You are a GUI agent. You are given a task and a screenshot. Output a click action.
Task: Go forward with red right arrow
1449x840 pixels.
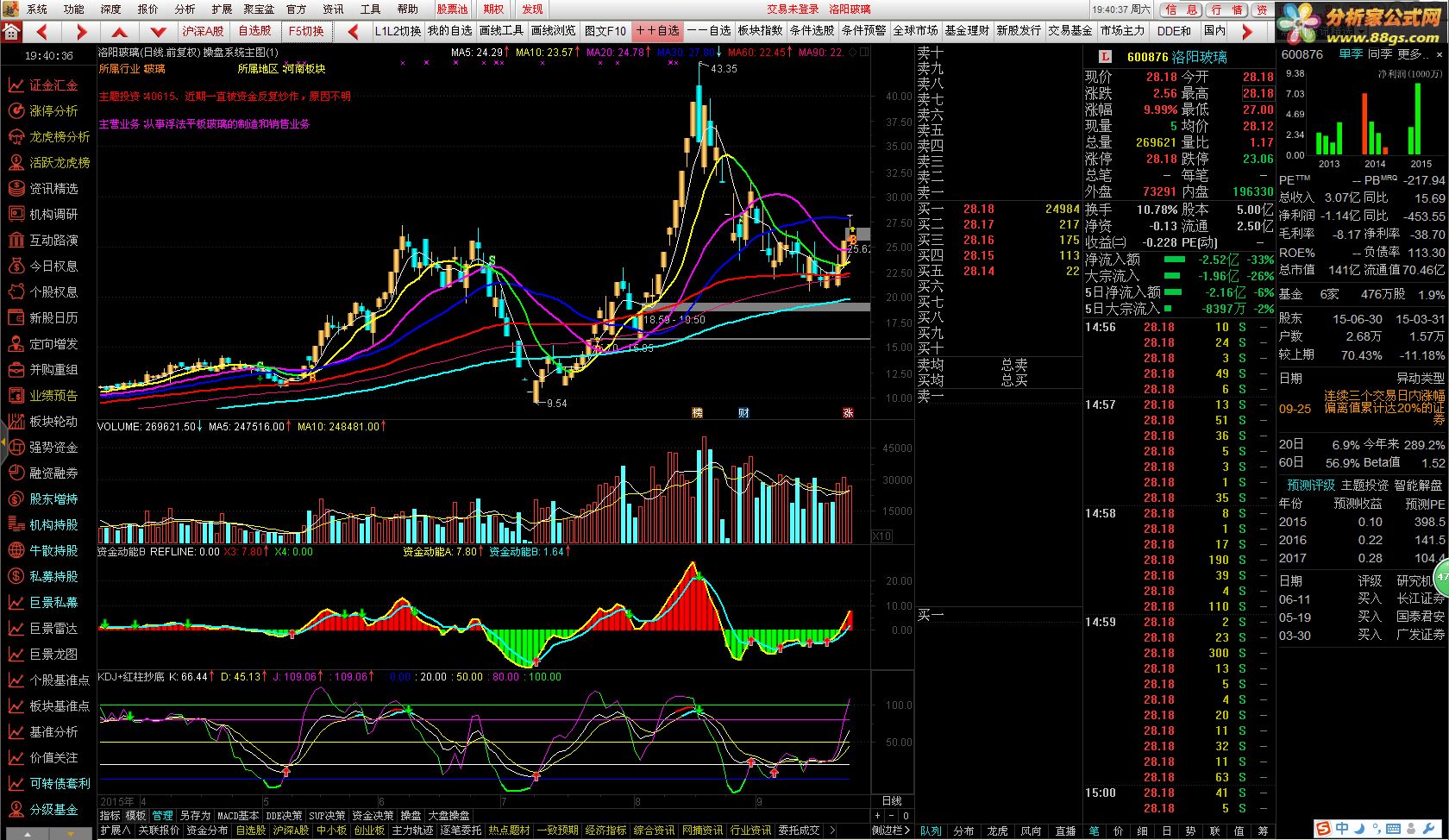click(x=81, y=32)
